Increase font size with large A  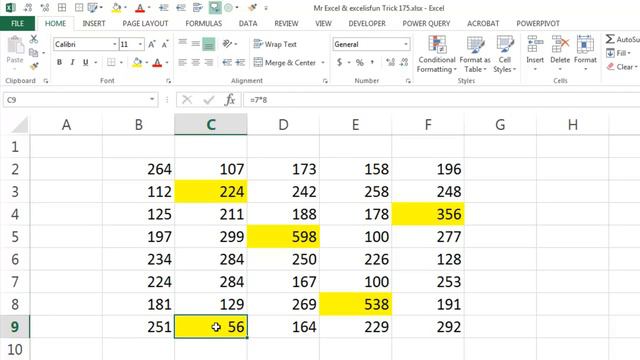click(x=152, y=44)
